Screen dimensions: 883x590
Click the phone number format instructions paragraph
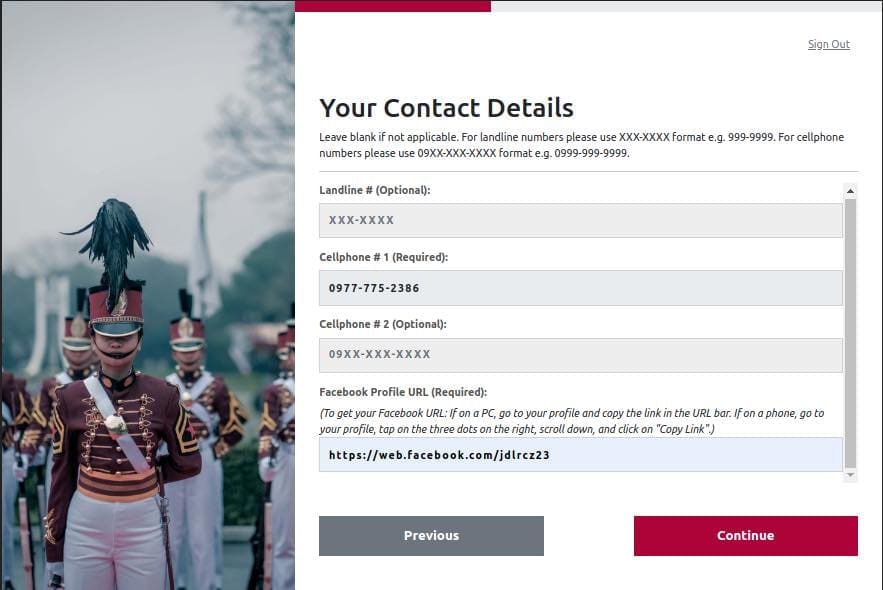click(581, 145)
